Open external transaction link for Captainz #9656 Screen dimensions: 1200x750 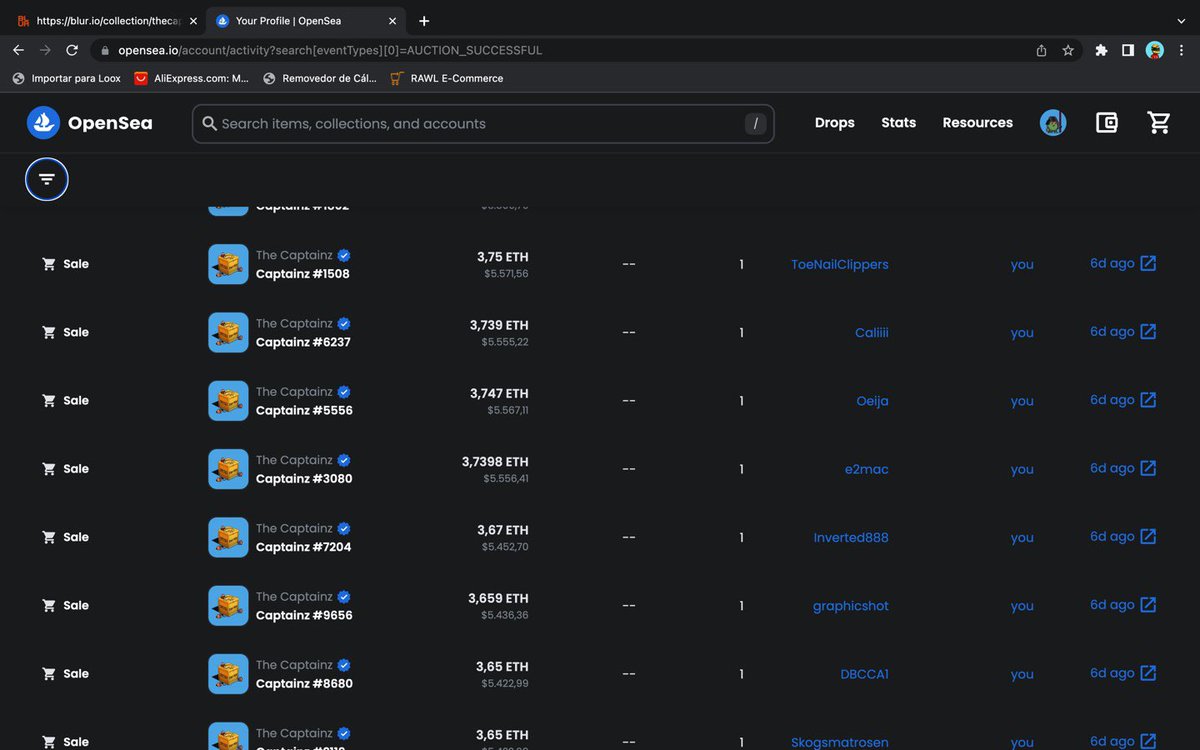[1148, 605]
